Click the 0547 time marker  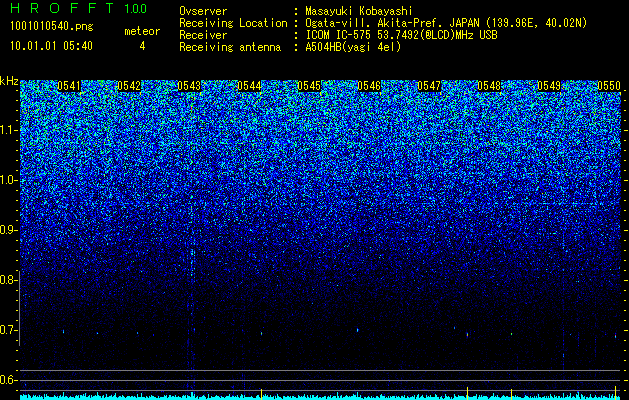point(429,86)
